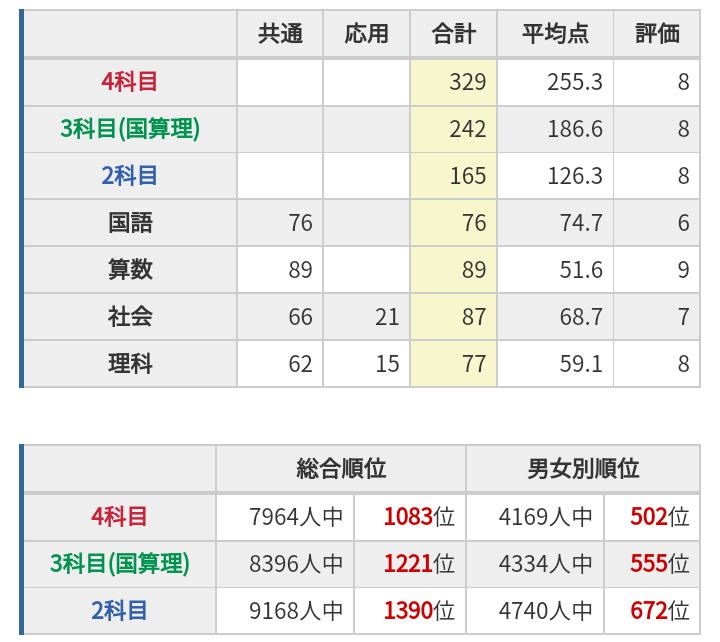Click the average value 186.6

[x=574, y=129]
